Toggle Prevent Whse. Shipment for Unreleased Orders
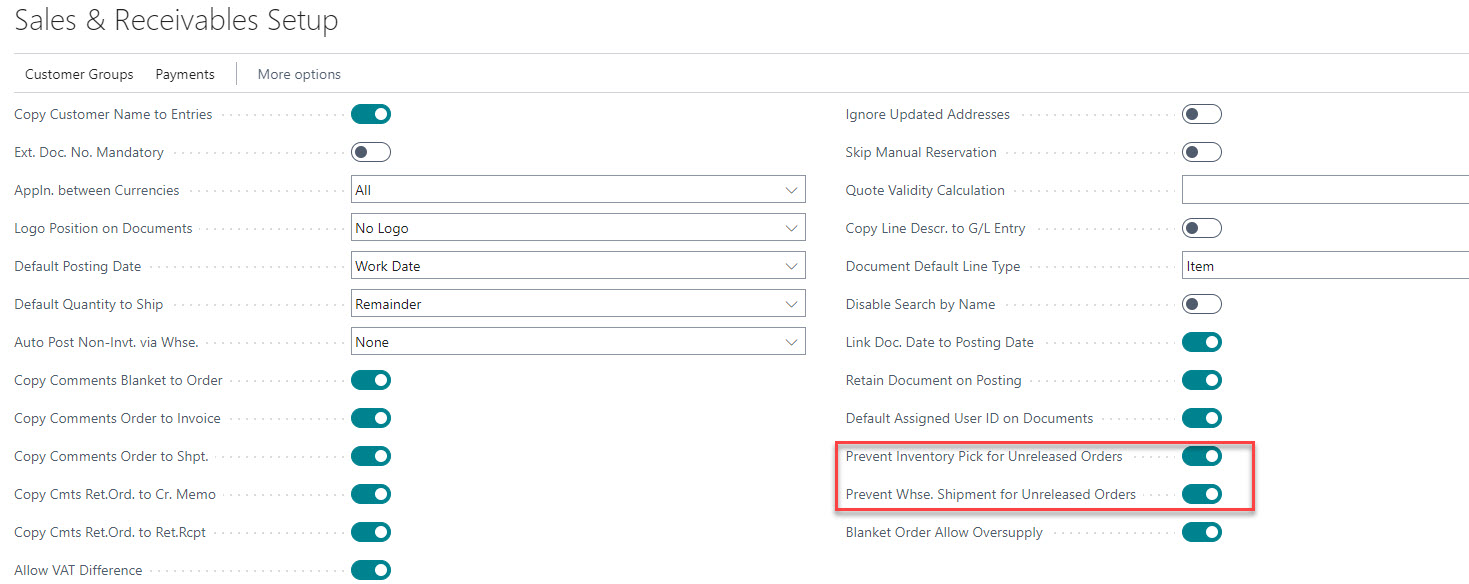The height and width of the screenshot is (584, 1469). [1201, 494]
